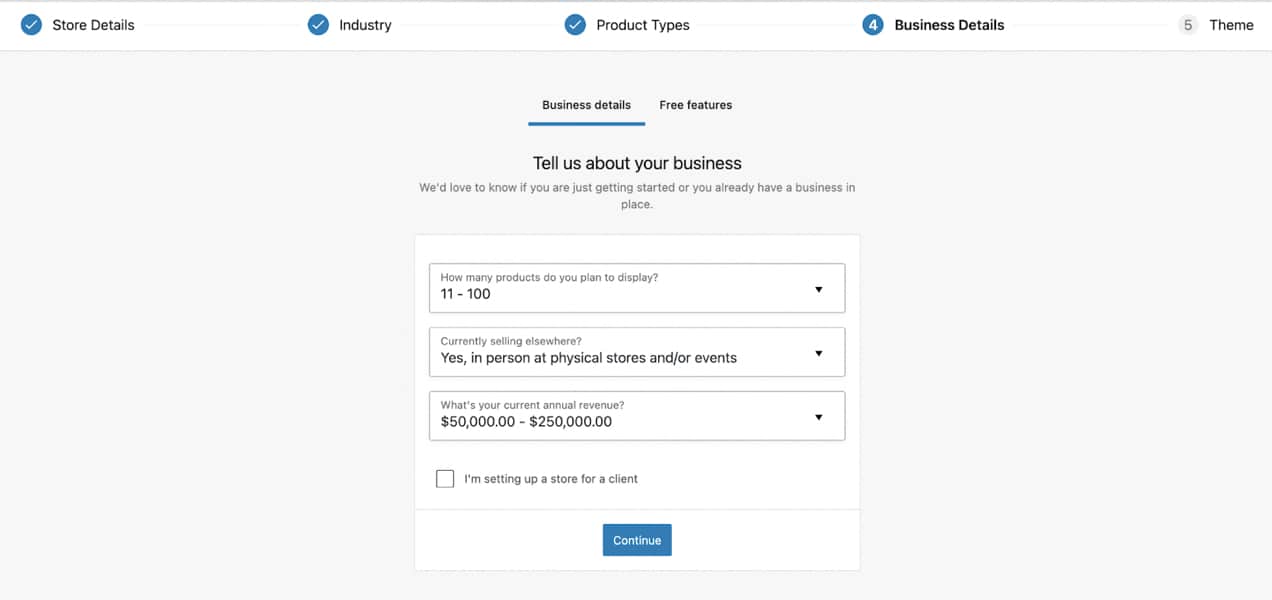Click the Theme step number indicator
The height and width of the screenshot is (600, 1272).
point(1188,24)
